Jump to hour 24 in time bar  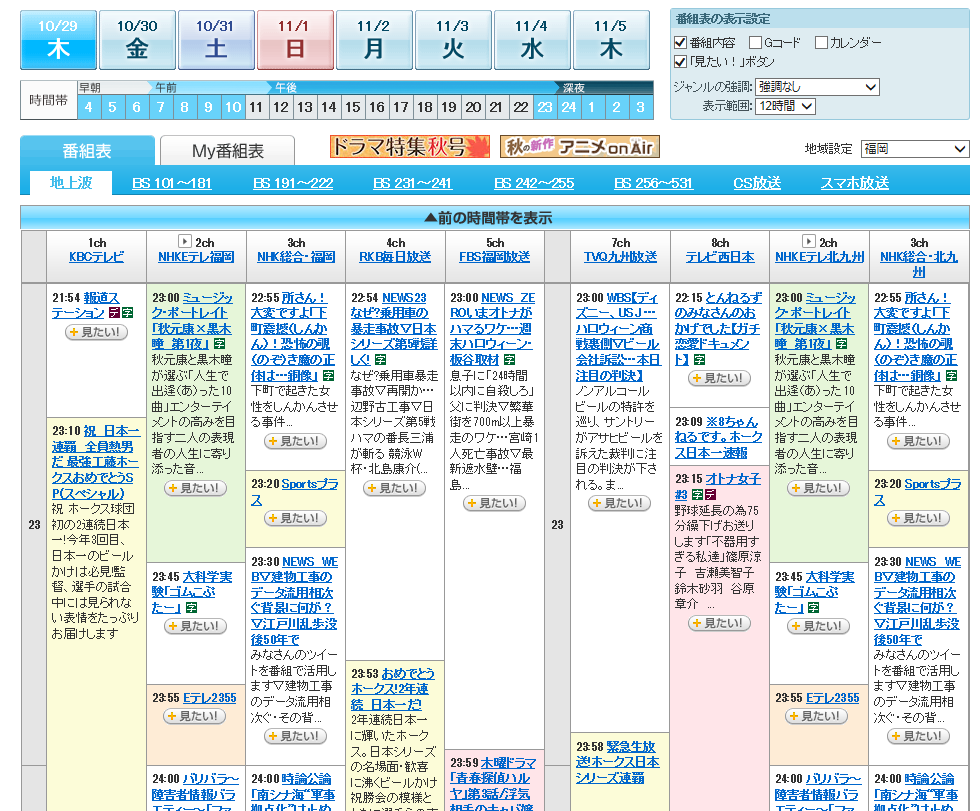[x=569, y=107]
